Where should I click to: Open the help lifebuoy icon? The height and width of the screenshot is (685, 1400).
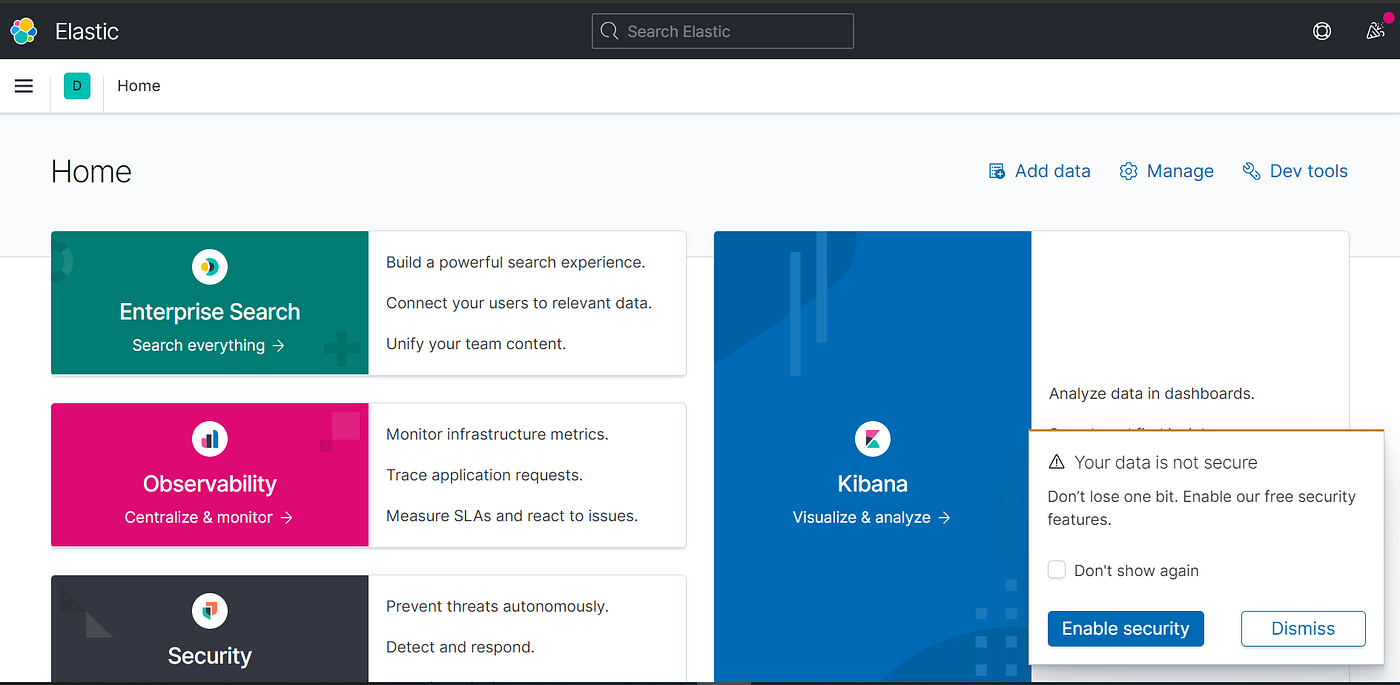(1322, 31)
